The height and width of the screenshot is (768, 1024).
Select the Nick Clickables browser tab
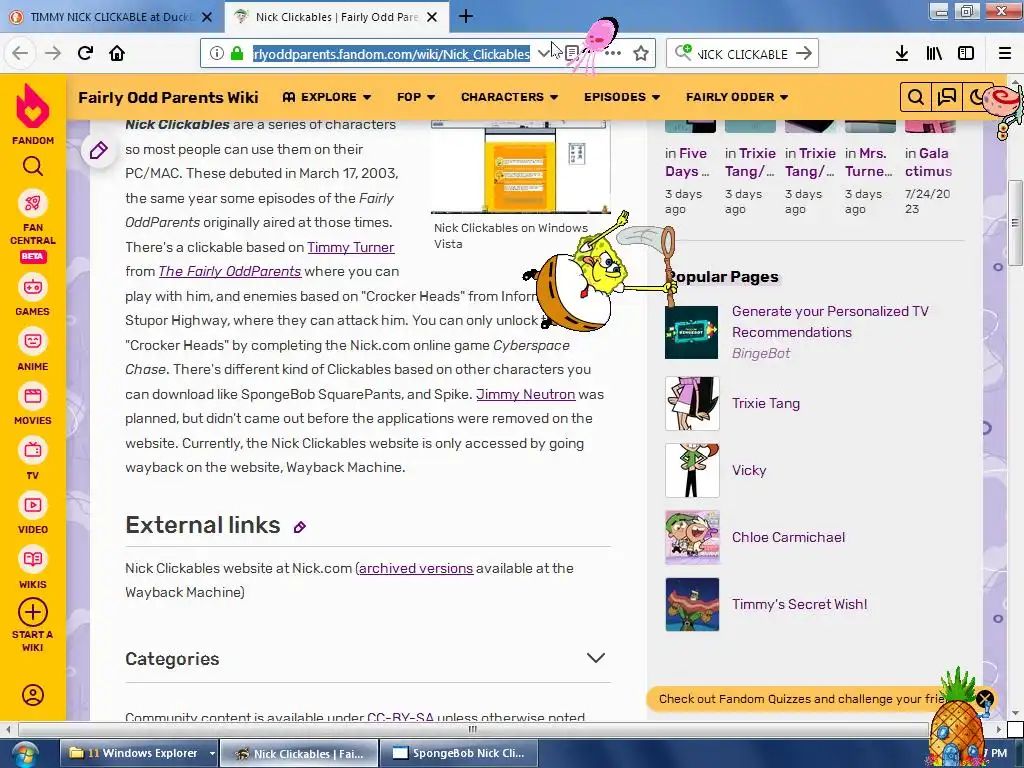click(x=336, y=17)
